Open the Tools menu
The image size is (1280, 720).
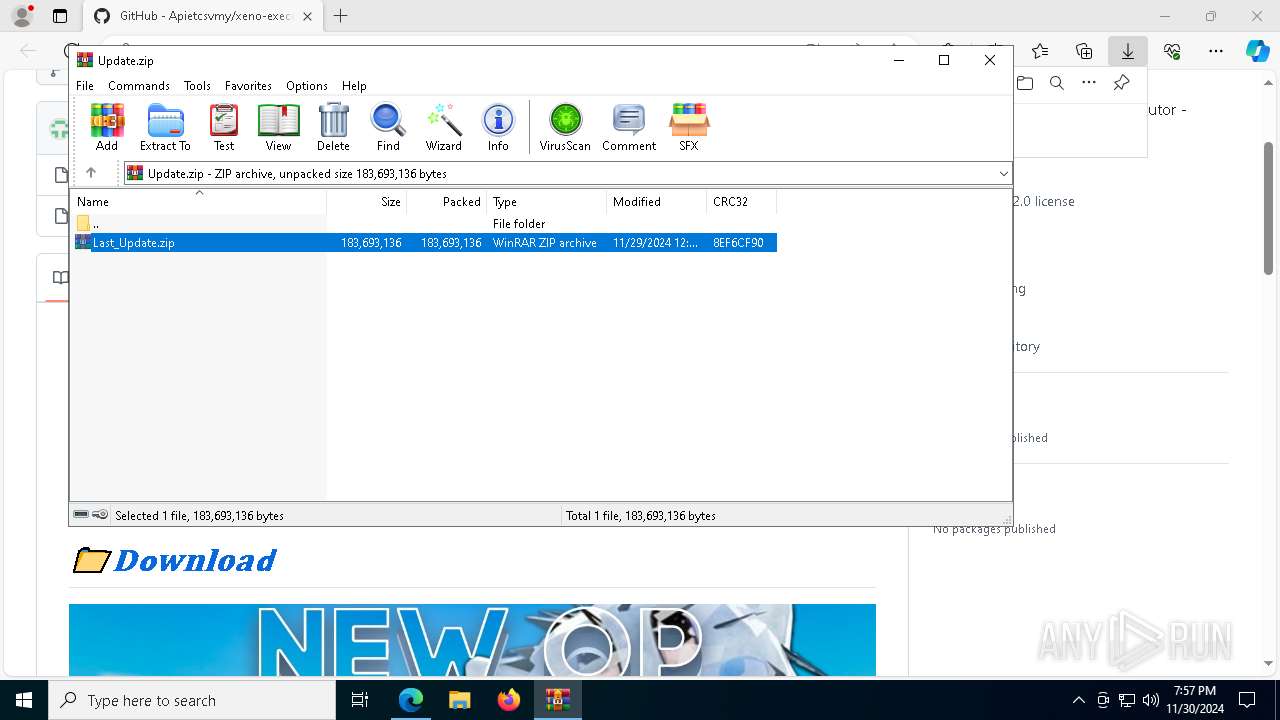(x=197, y=86)
